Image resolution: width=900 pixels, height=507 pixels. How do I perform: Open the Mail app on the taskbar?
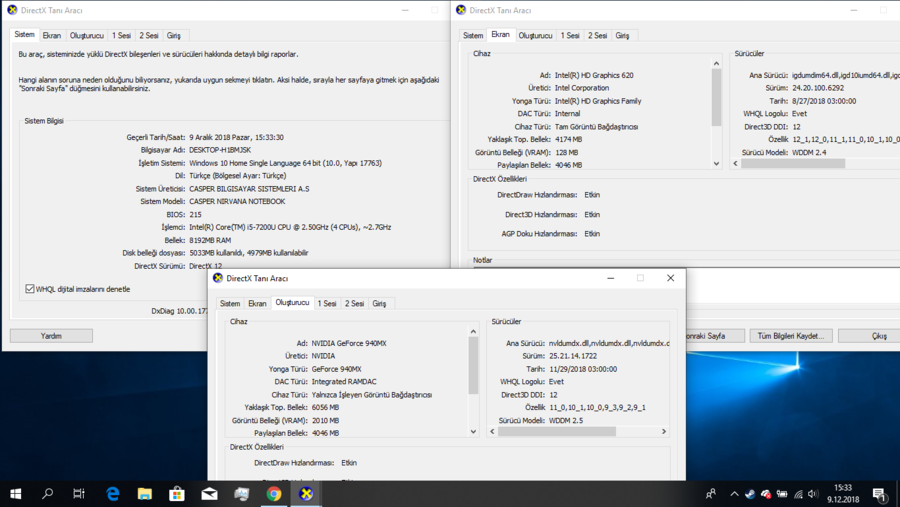(209, 494)
